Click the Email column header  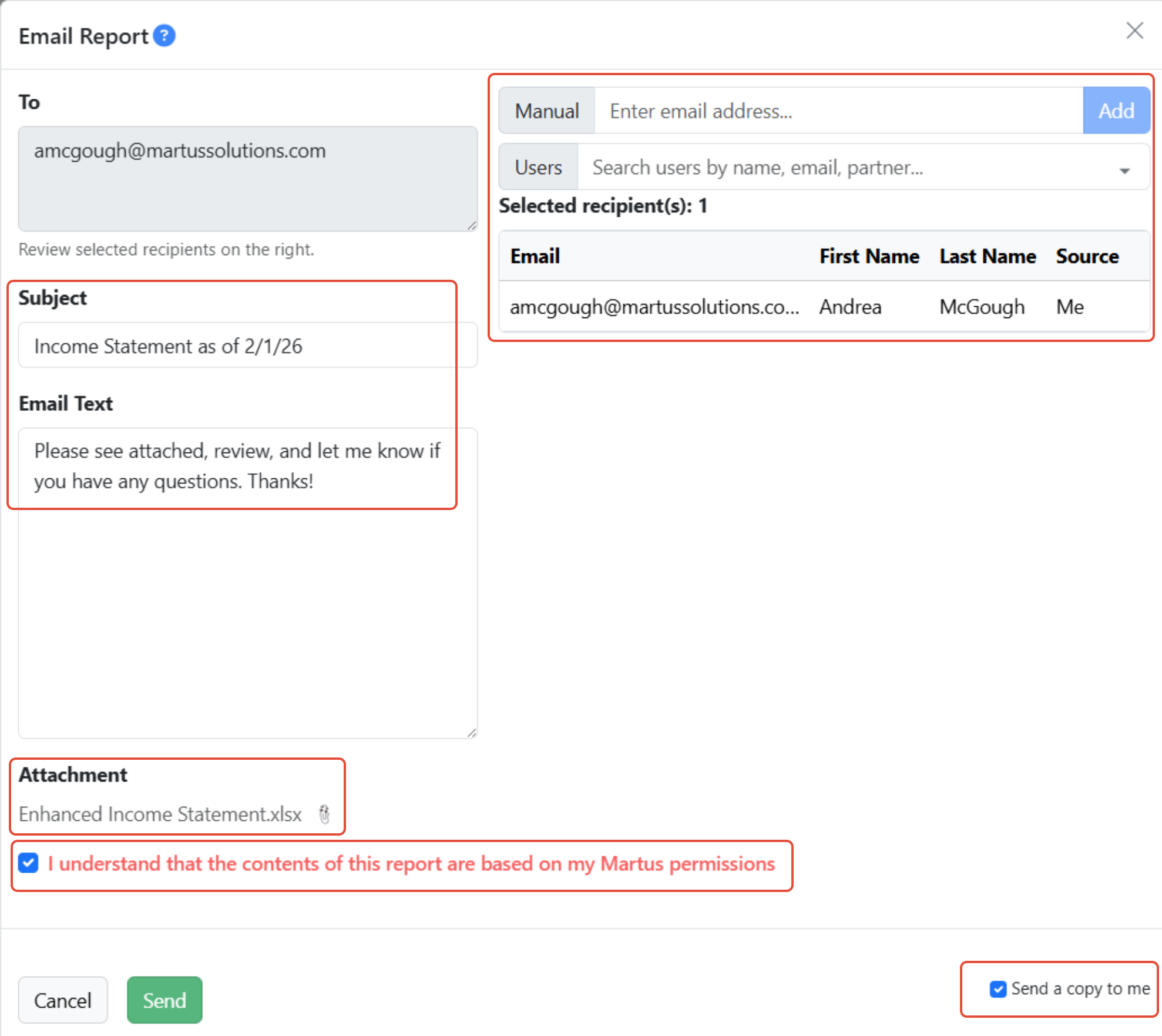[x=535, y=256]
